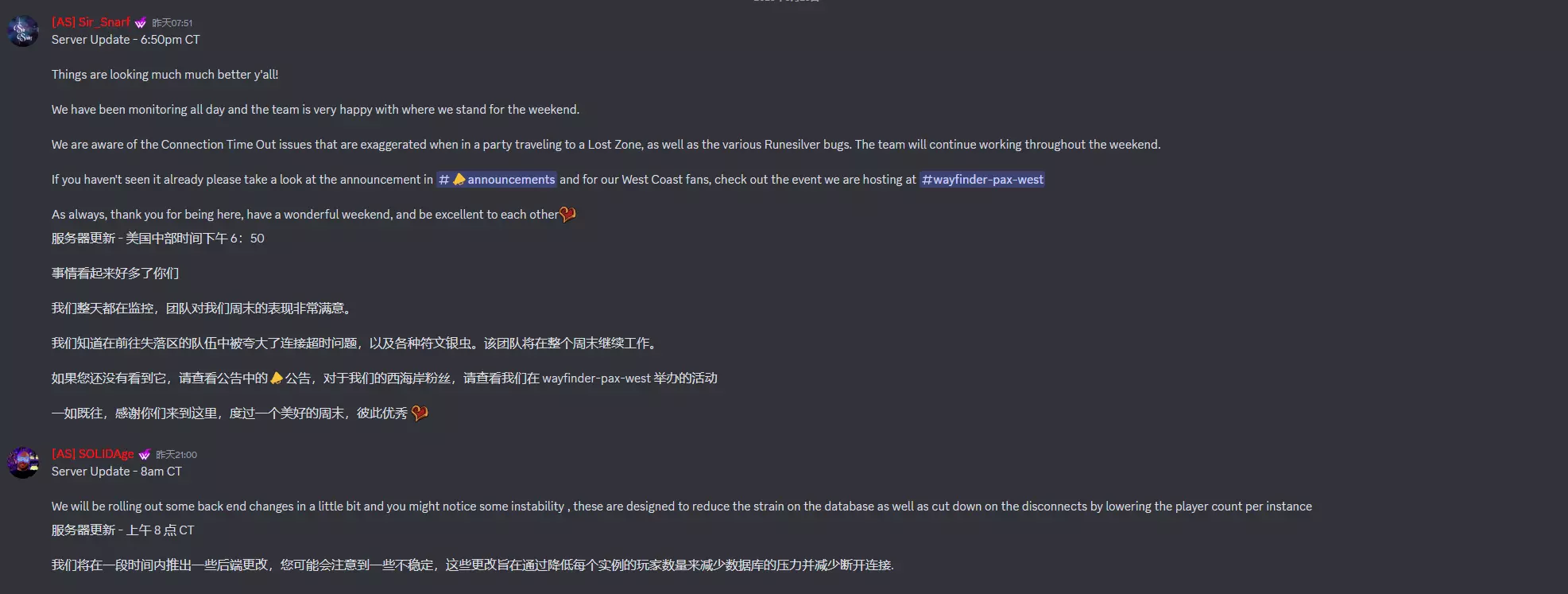Click the bell icon inside announcements mention
The height and width of the screenshot is (594, 1568).
tap(459, 180)
